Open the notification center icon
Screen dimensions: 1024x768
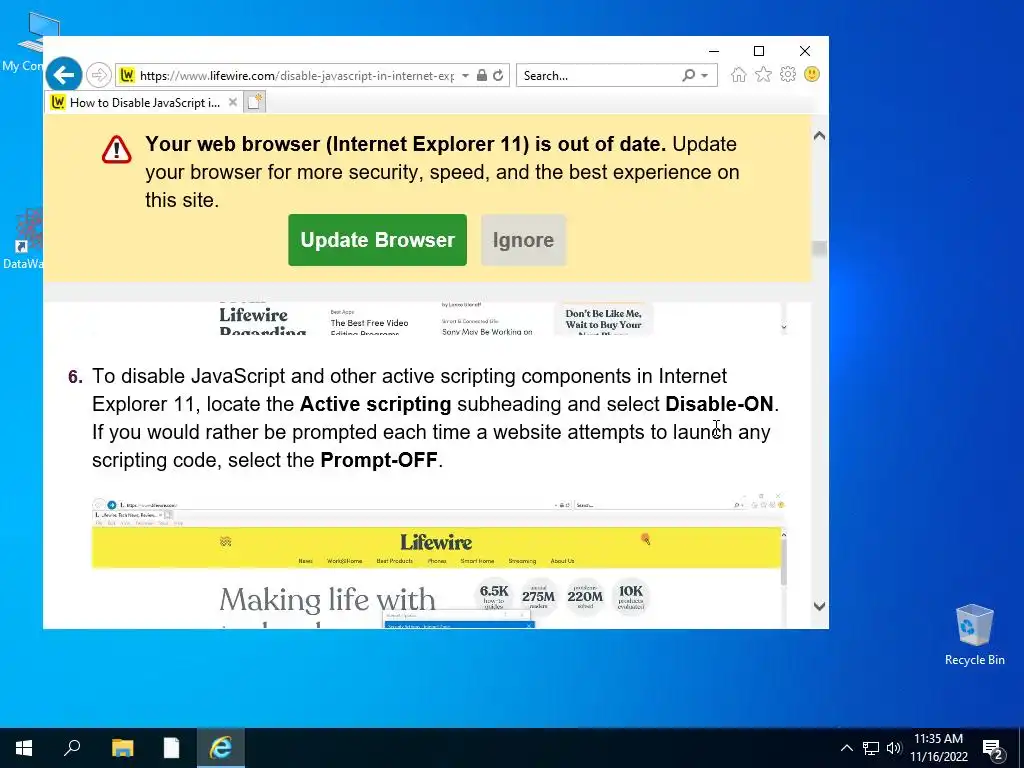pos(993,750)
